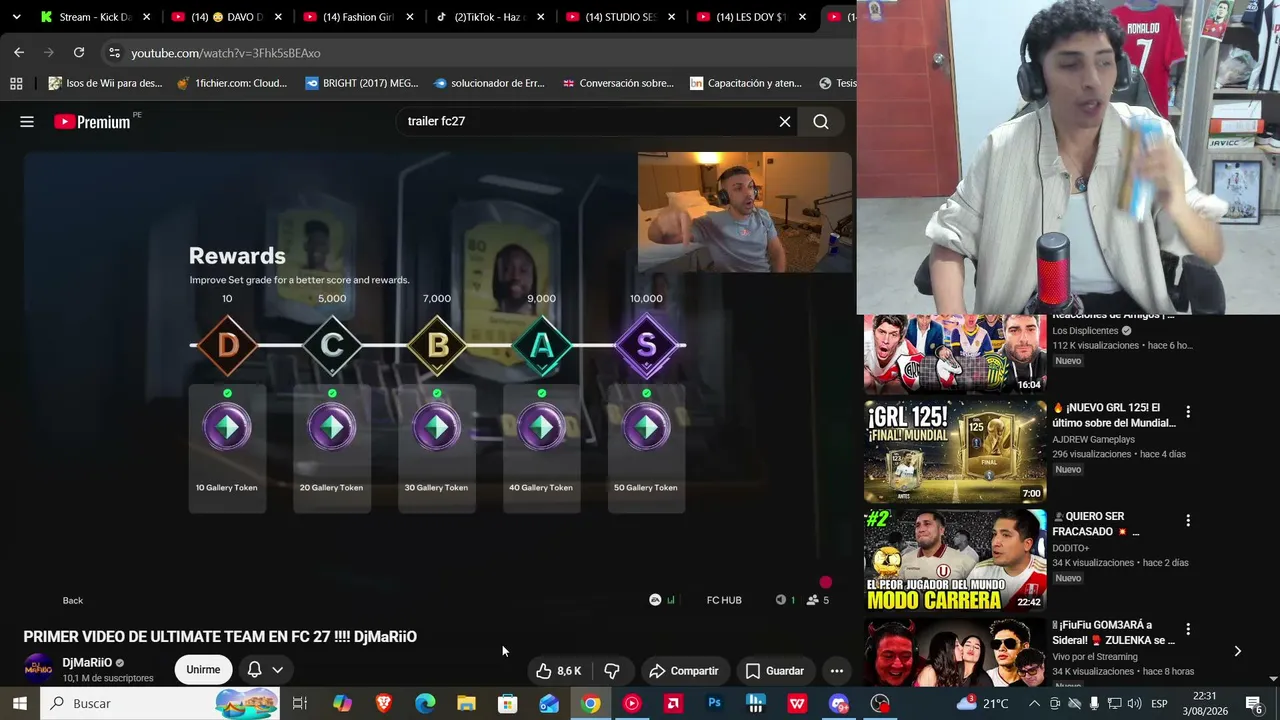Open the DjMaRiiO channel avatar
Image resolution: width=1280 pixels, height=720 pixels.
[38, 669]
